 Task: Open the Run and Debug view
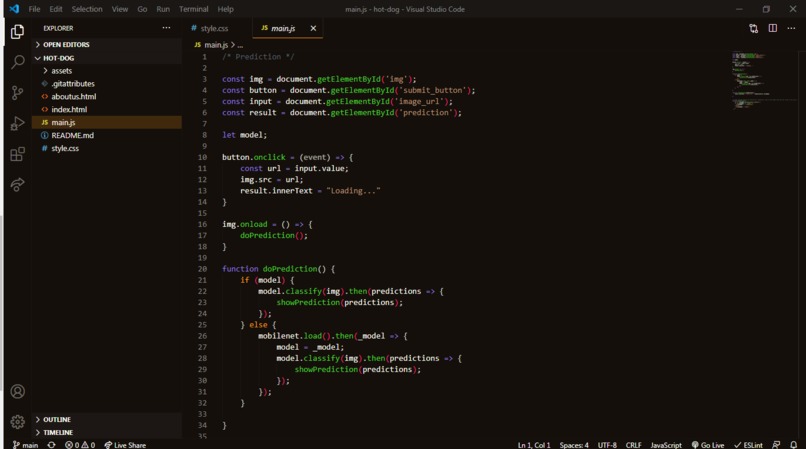(x=17, y=123)
